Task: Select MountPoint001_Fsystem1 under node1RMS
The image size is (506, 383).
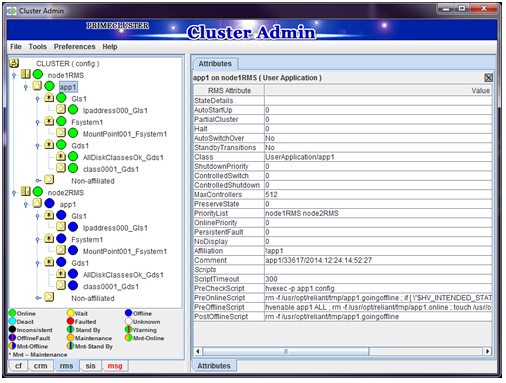Action: click(125, 134)
